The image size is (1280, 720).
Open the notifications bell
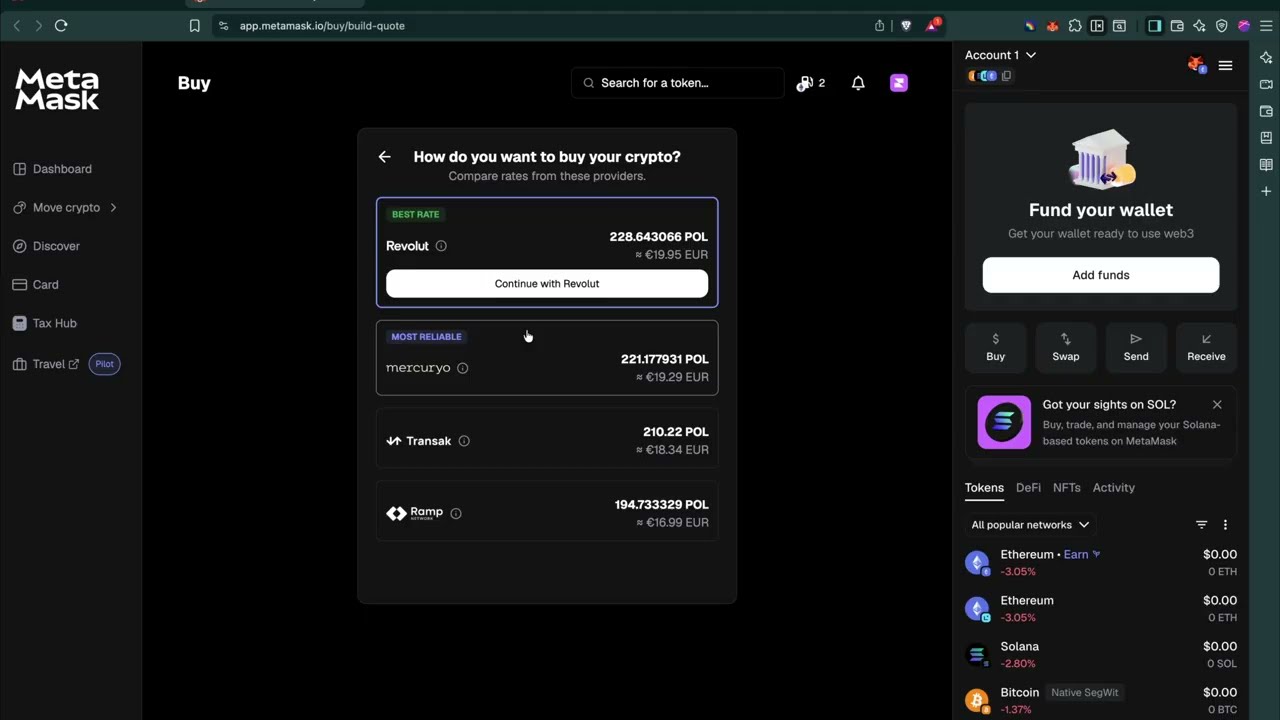pyautogui.click(x=858, y=83)
